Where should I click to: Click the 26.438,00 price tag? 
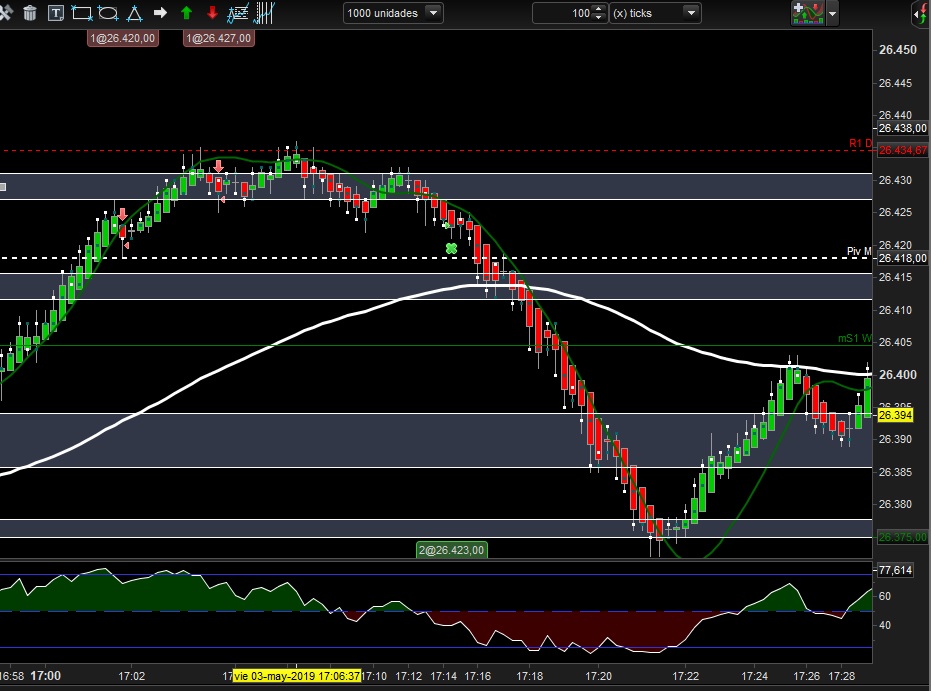point(902,128)
